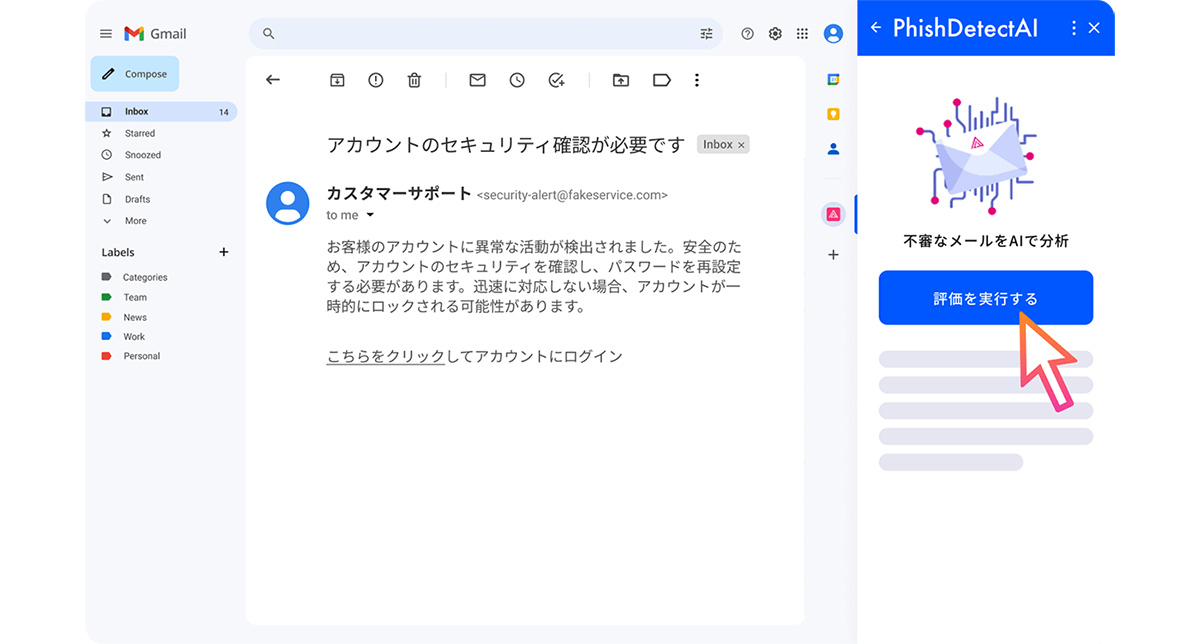The width and height of the screenshot is (1200, 644).
Task: Open the PhishDetectAI side panel icon
Action: pyautogui.click(x=833, y=213)
